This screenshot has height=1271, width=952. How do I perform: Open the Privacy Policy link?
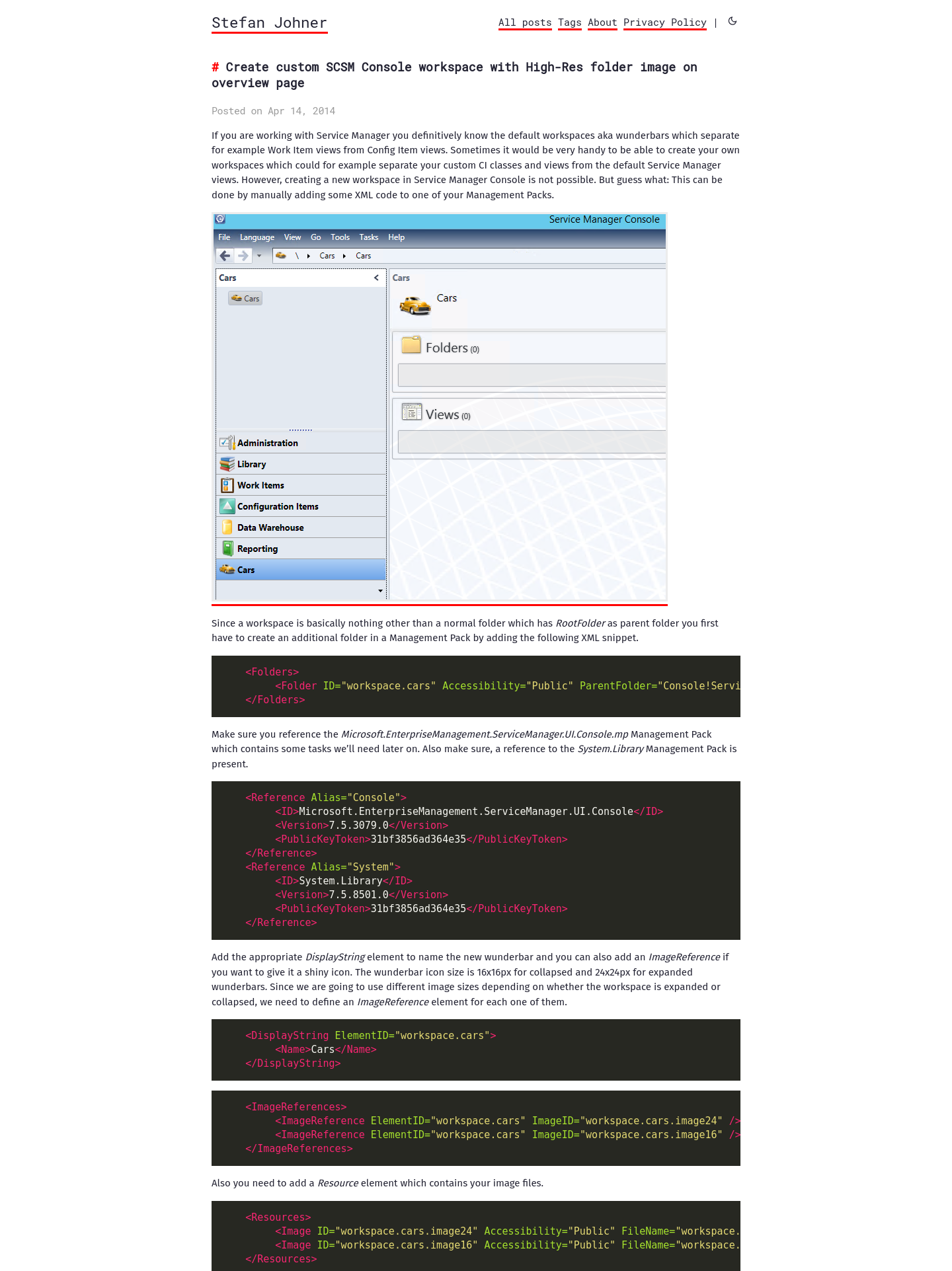pyautogui.click(x=665, y=22)
